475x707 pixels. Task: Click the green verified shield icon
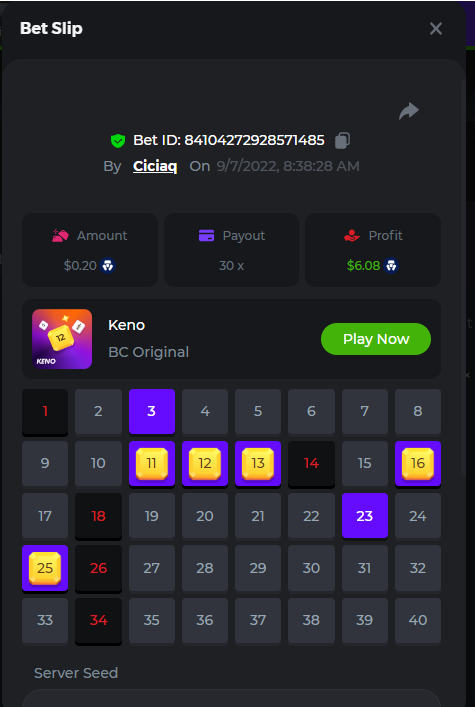118,141
